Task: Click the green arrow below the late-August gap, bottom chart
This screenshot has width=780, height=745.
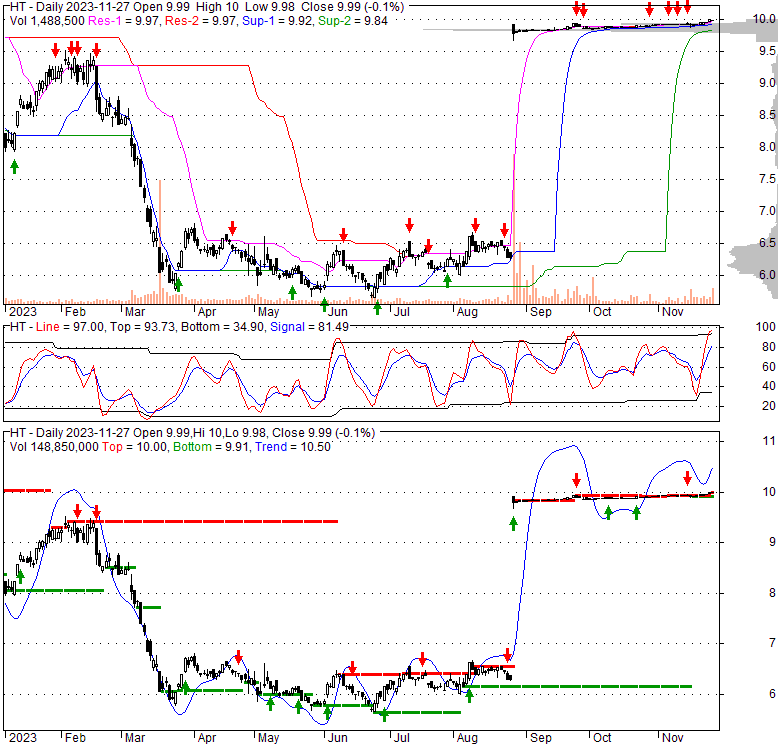Action: click(x=513, y=524)
